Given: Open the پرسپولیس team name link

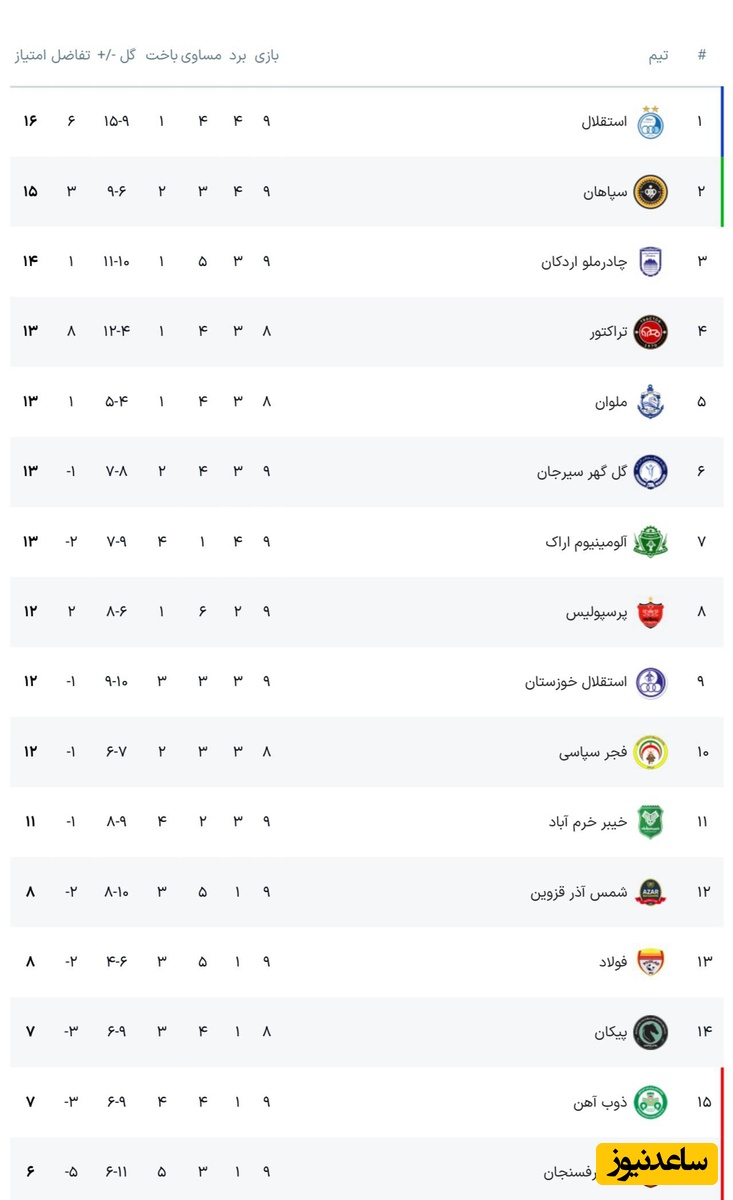Looking at the screenshot, I should point(597,612).
